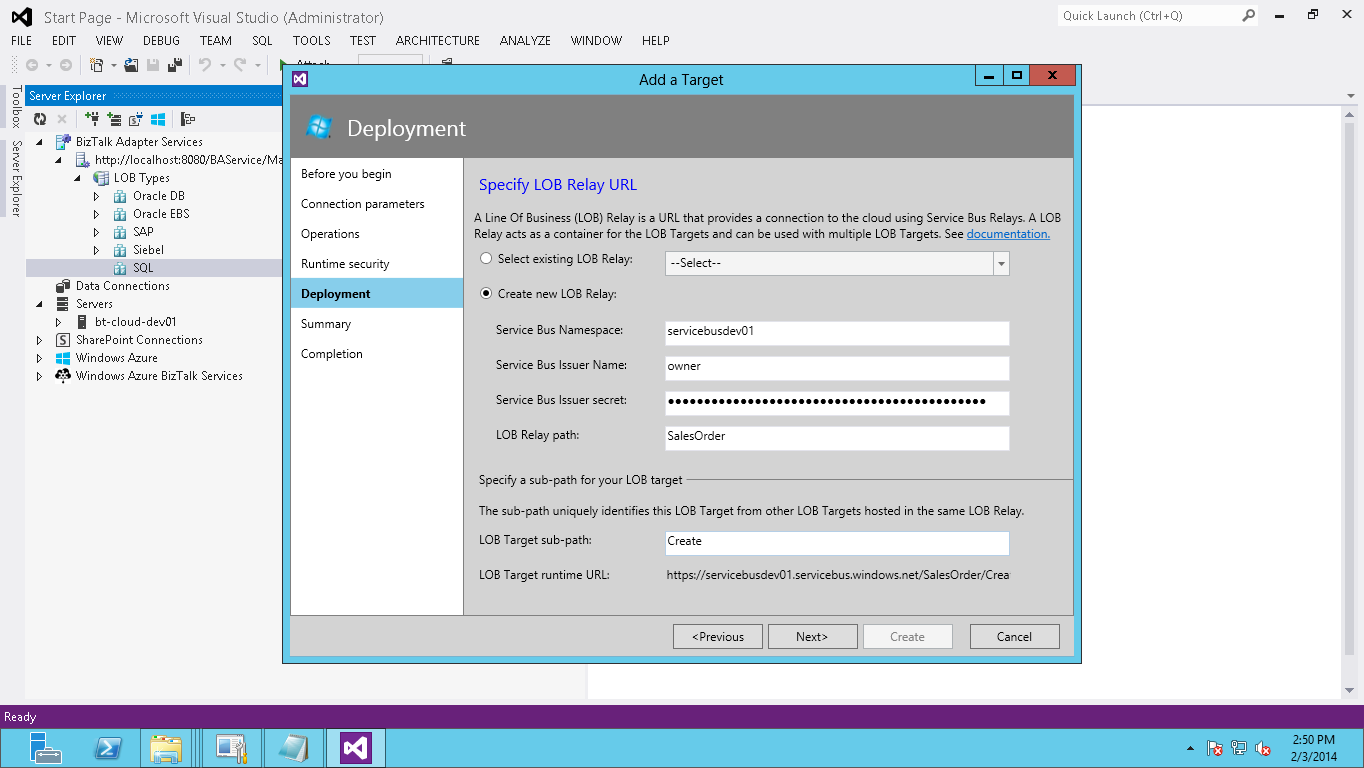
Task: Click the muted volume icon in system tray
Action: [x=1263, y=748]
